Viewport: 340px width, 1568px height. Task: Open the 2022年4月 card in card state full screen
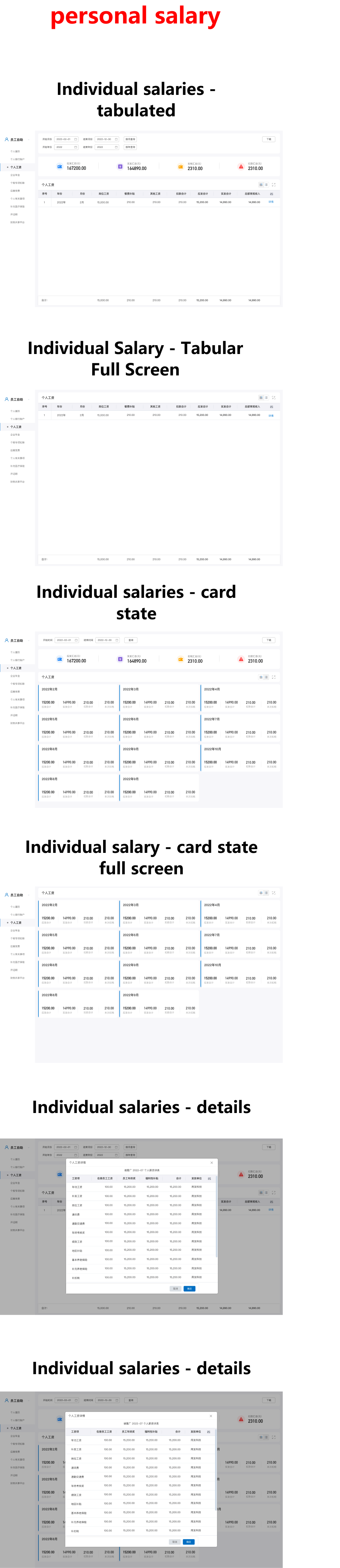(x=240, y=914)
